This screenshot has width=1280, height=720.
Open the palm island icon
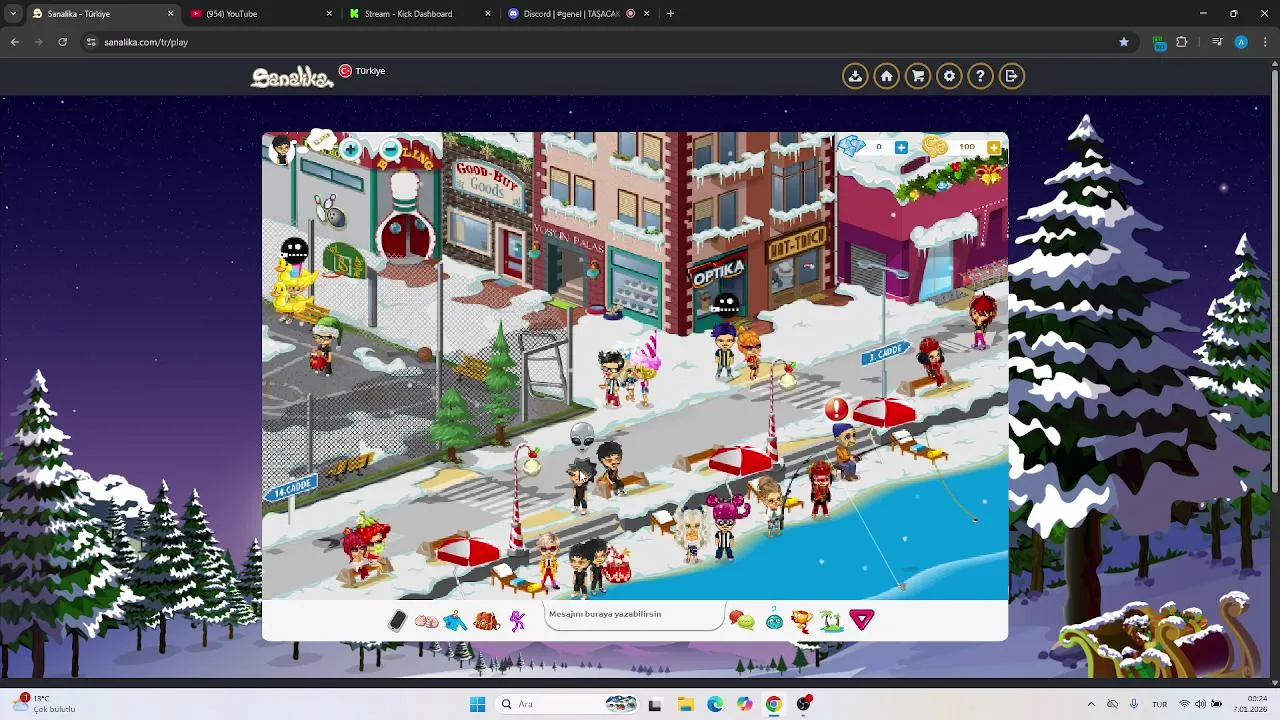832,621
